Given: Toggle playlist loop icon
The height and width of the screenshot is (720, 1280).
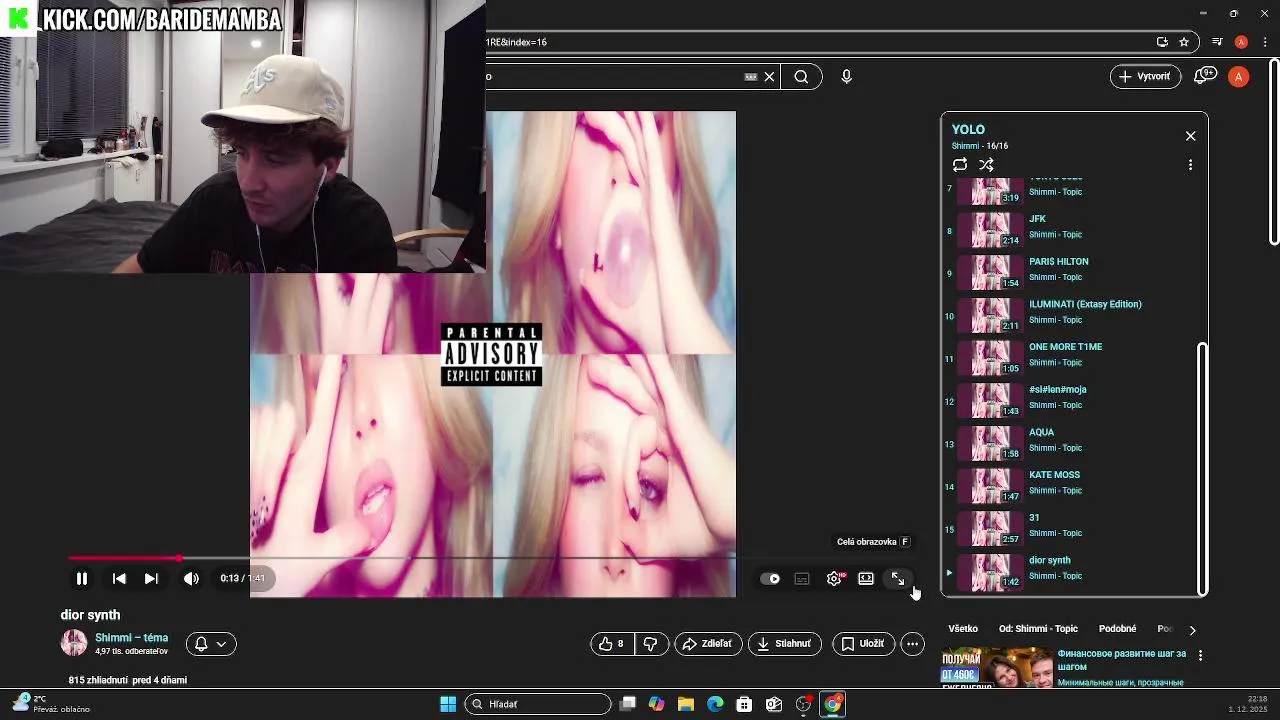Looking at the screenshot, I should [x=960, y=165].
